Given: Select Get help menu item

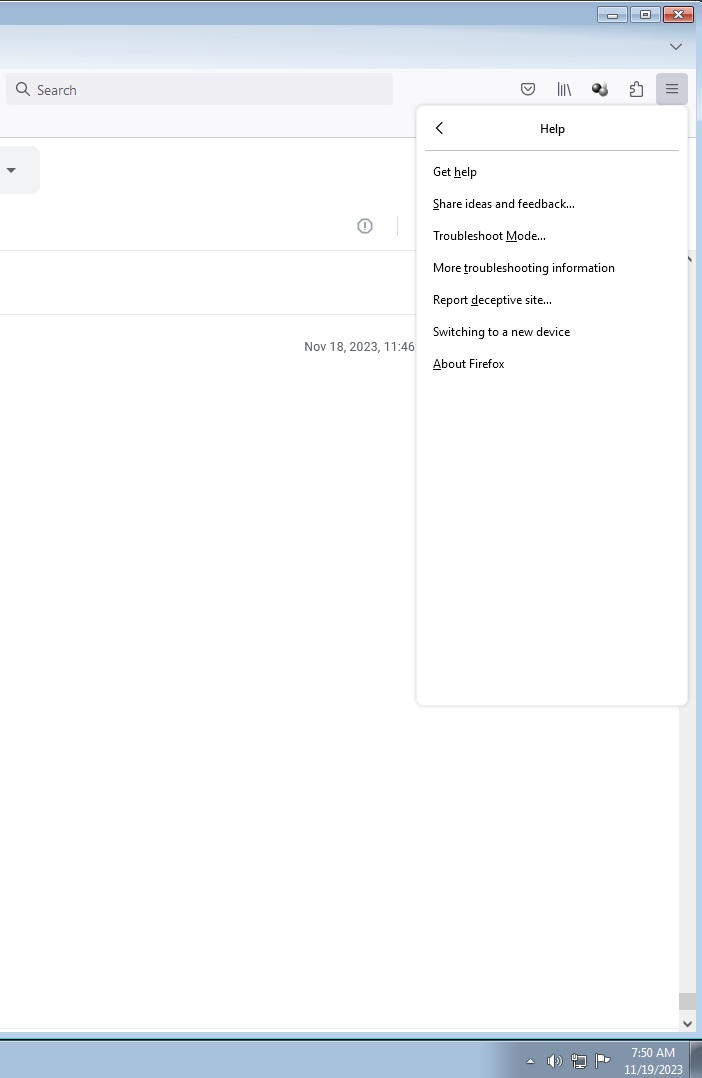Looking at the screenshot, I should 551,172.
